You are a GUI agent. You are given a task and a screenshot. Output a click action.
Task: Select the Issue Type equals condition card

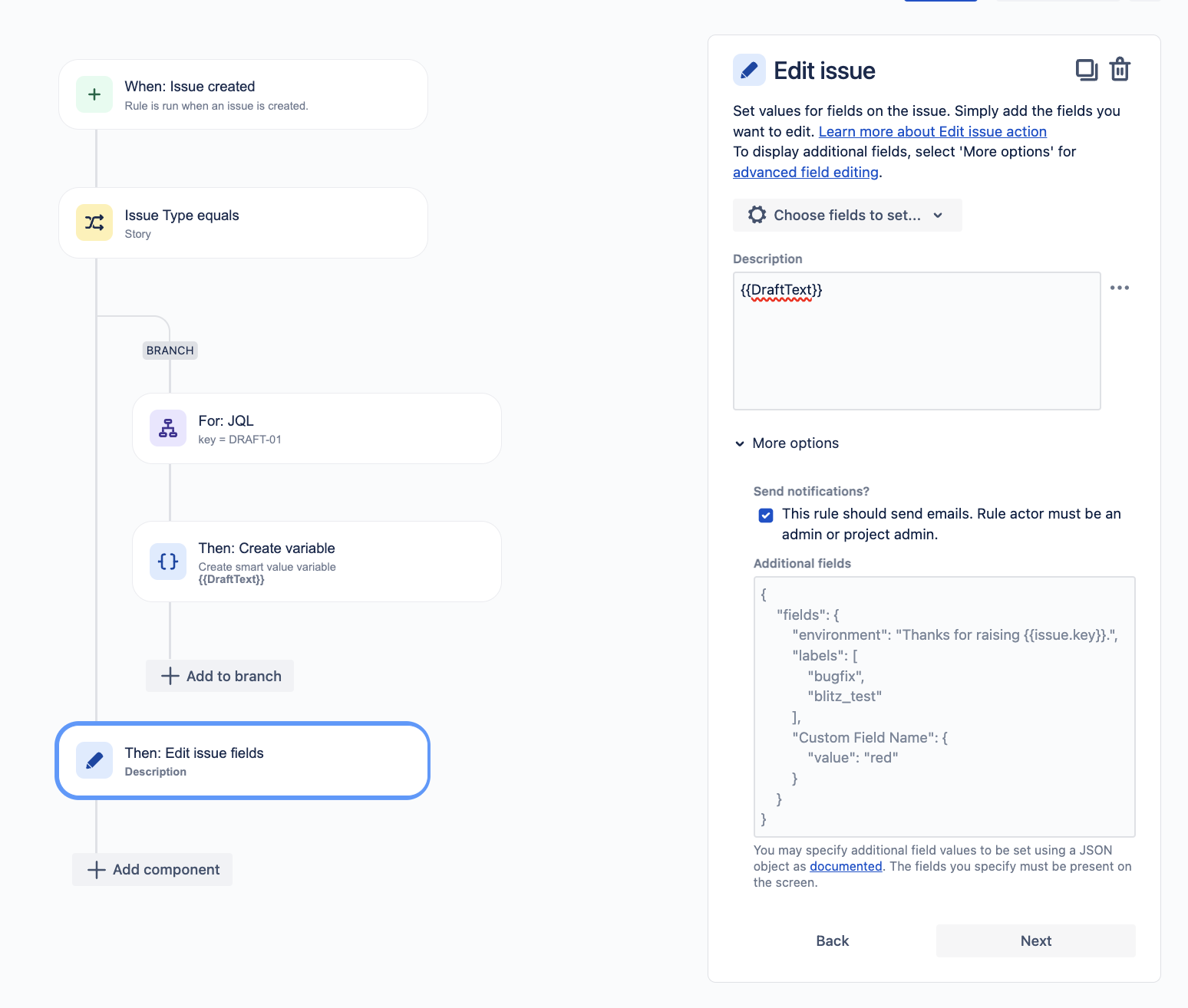(243, 222)
